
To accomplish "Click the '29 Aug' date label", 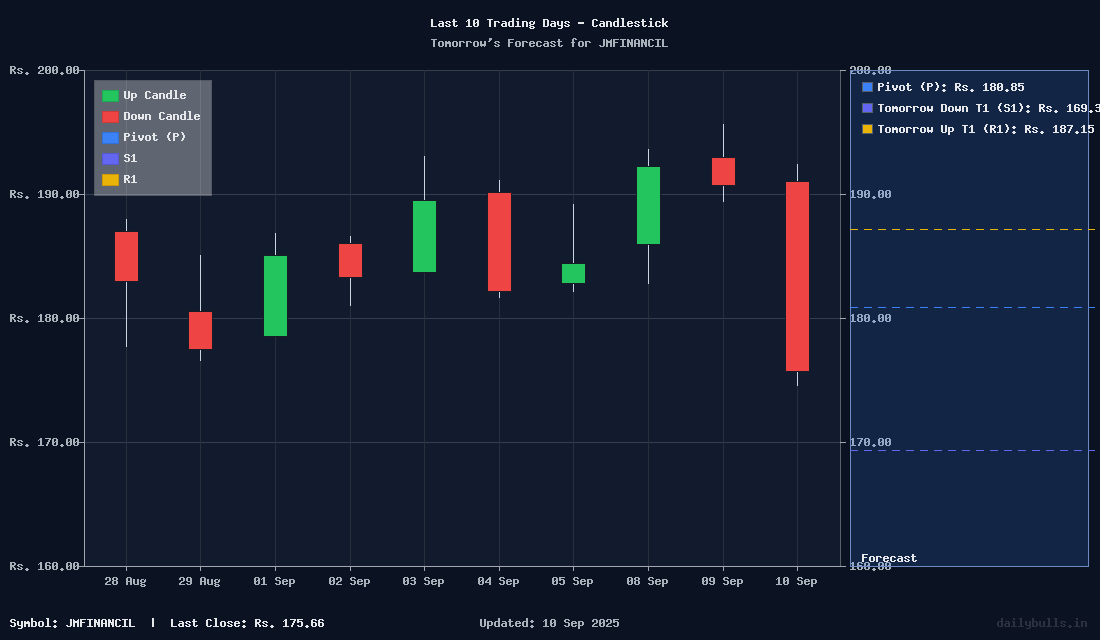I will pos(199,581).
